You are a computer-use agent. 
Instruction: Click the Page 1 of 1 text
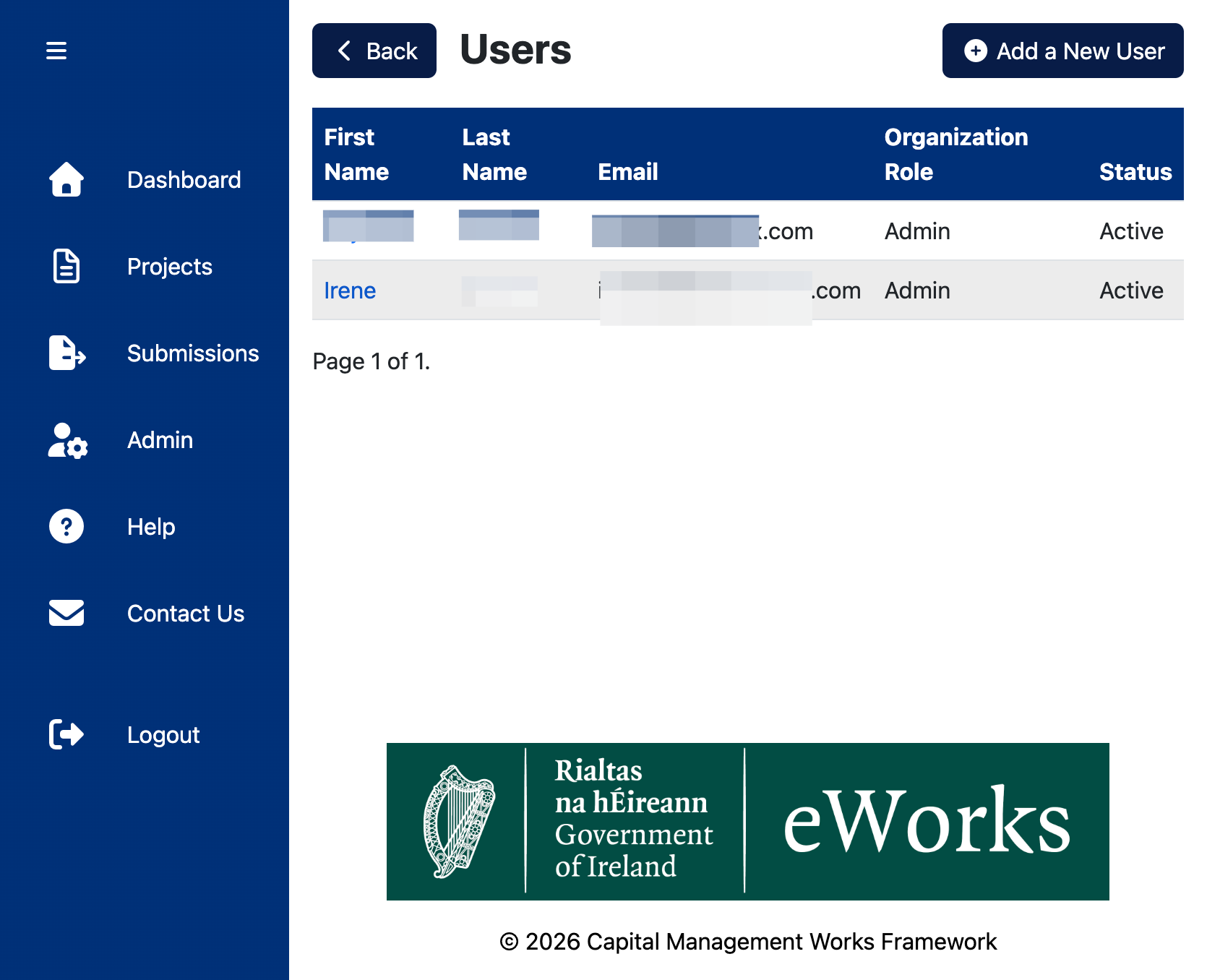coord(371,361)
